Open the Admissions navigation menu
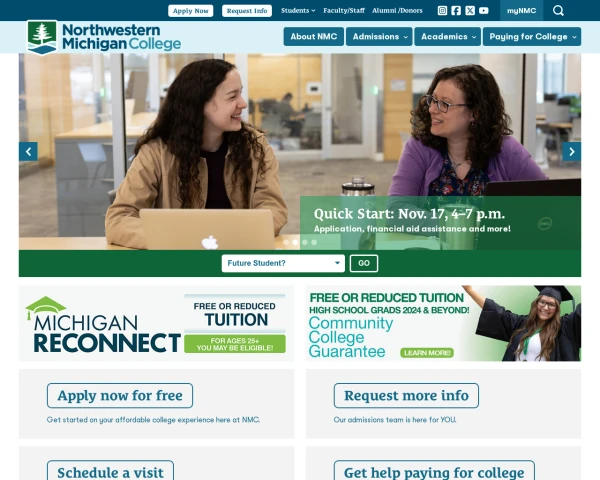The width and height of the screenshot is (600, 480). tap(379, 37)
